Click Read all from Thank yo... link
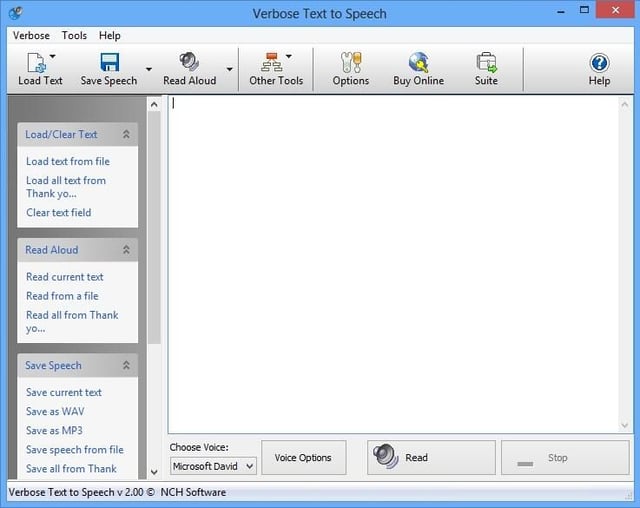This screenshot has height=508, width=640. coord(72,322)
